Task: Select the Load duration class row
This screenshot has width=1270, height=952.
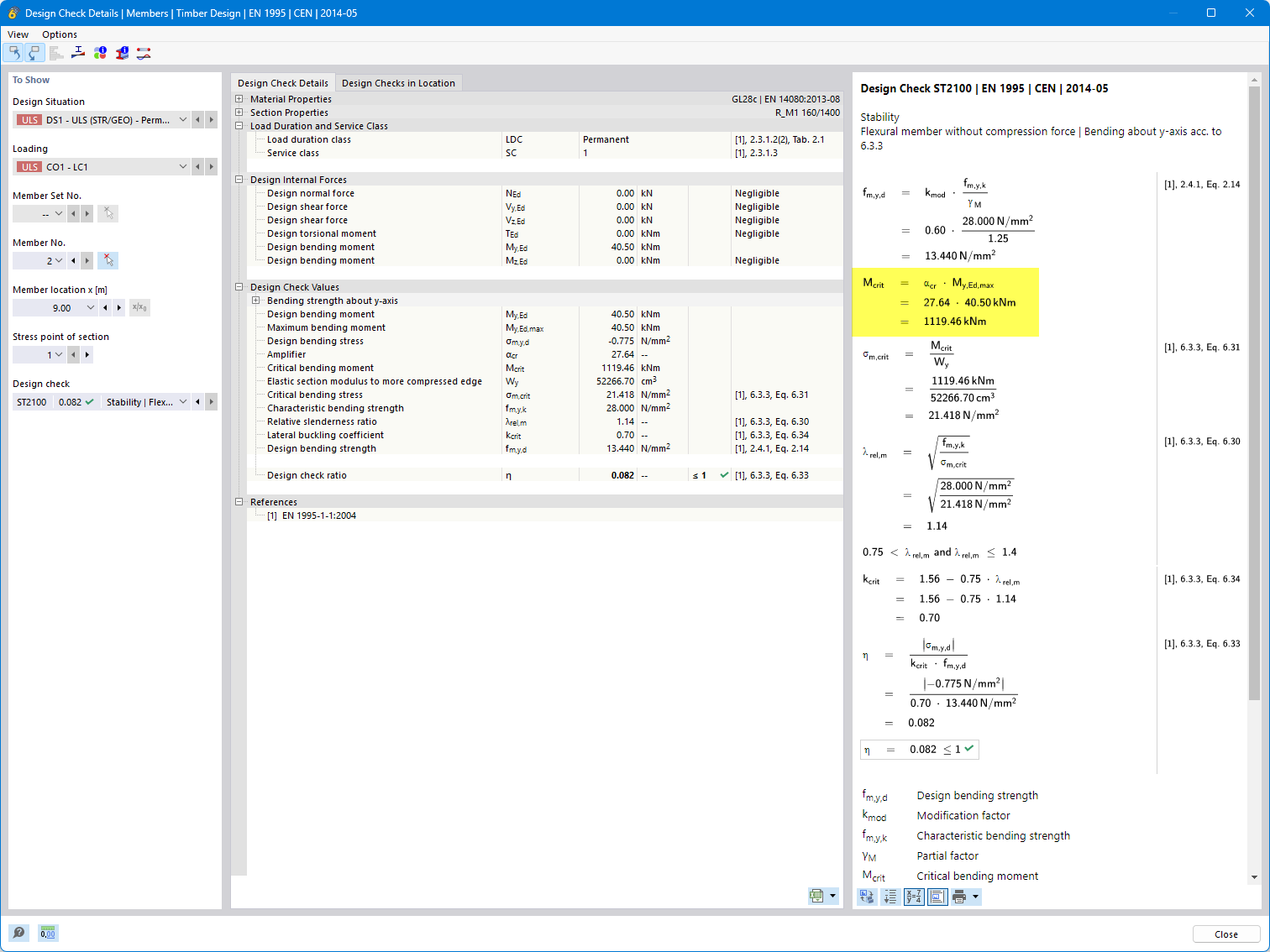Action: pos(545,139)
